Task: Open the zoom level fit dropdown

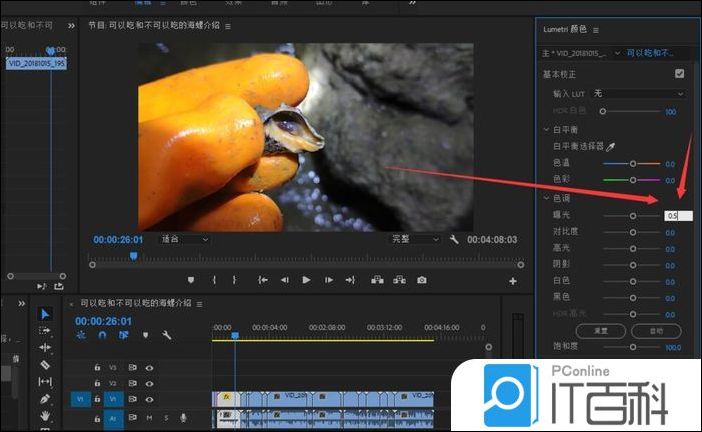Action: pos(187,240)
